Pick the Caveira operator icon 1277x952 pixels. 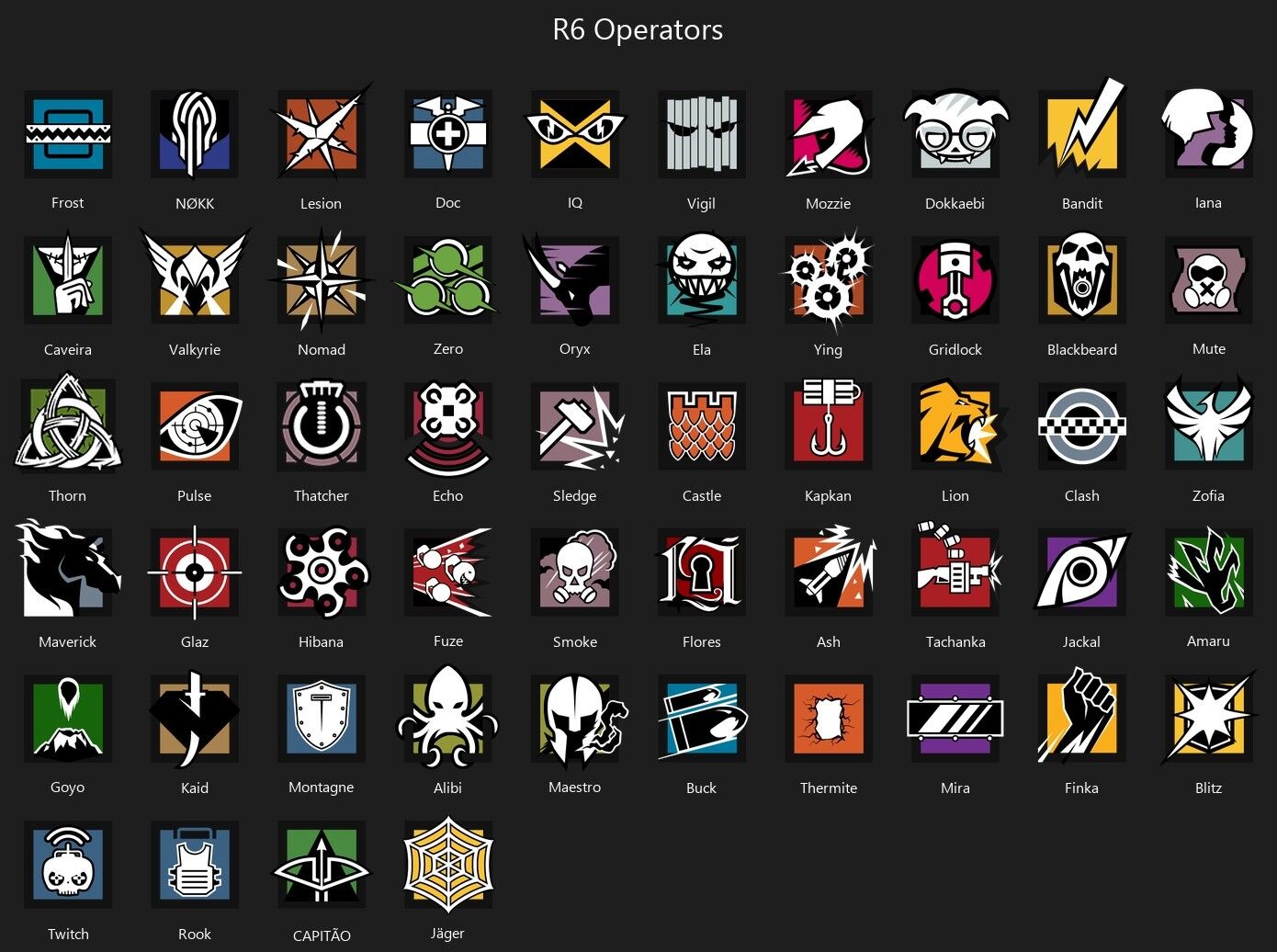[68, 278]
